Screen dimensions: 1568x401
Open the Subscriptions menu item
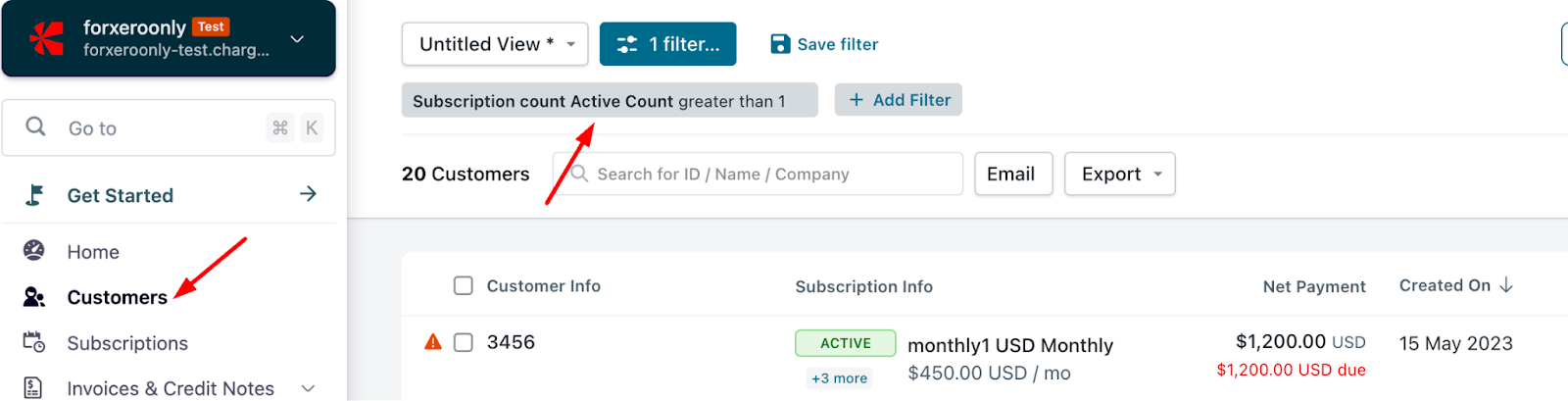(x=127, y=343)
